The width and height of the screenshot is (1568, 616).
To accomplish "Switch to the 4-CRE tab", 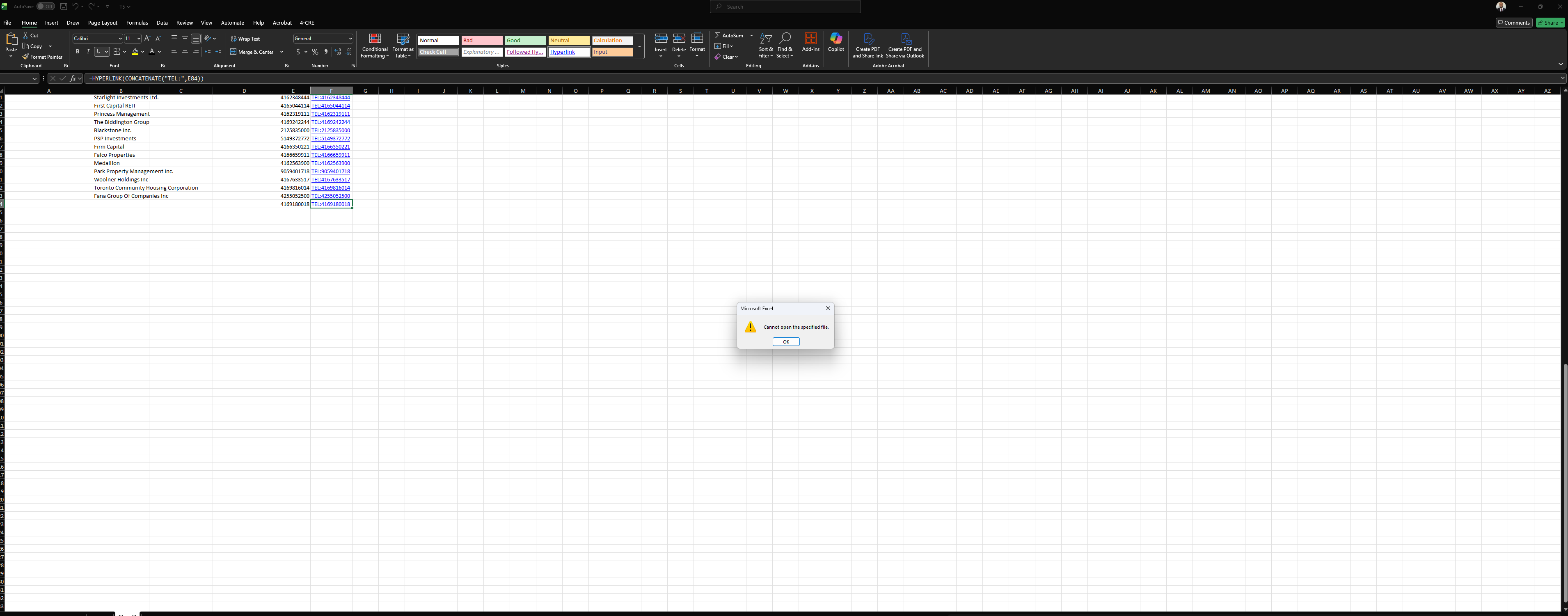I will point(307,23).
